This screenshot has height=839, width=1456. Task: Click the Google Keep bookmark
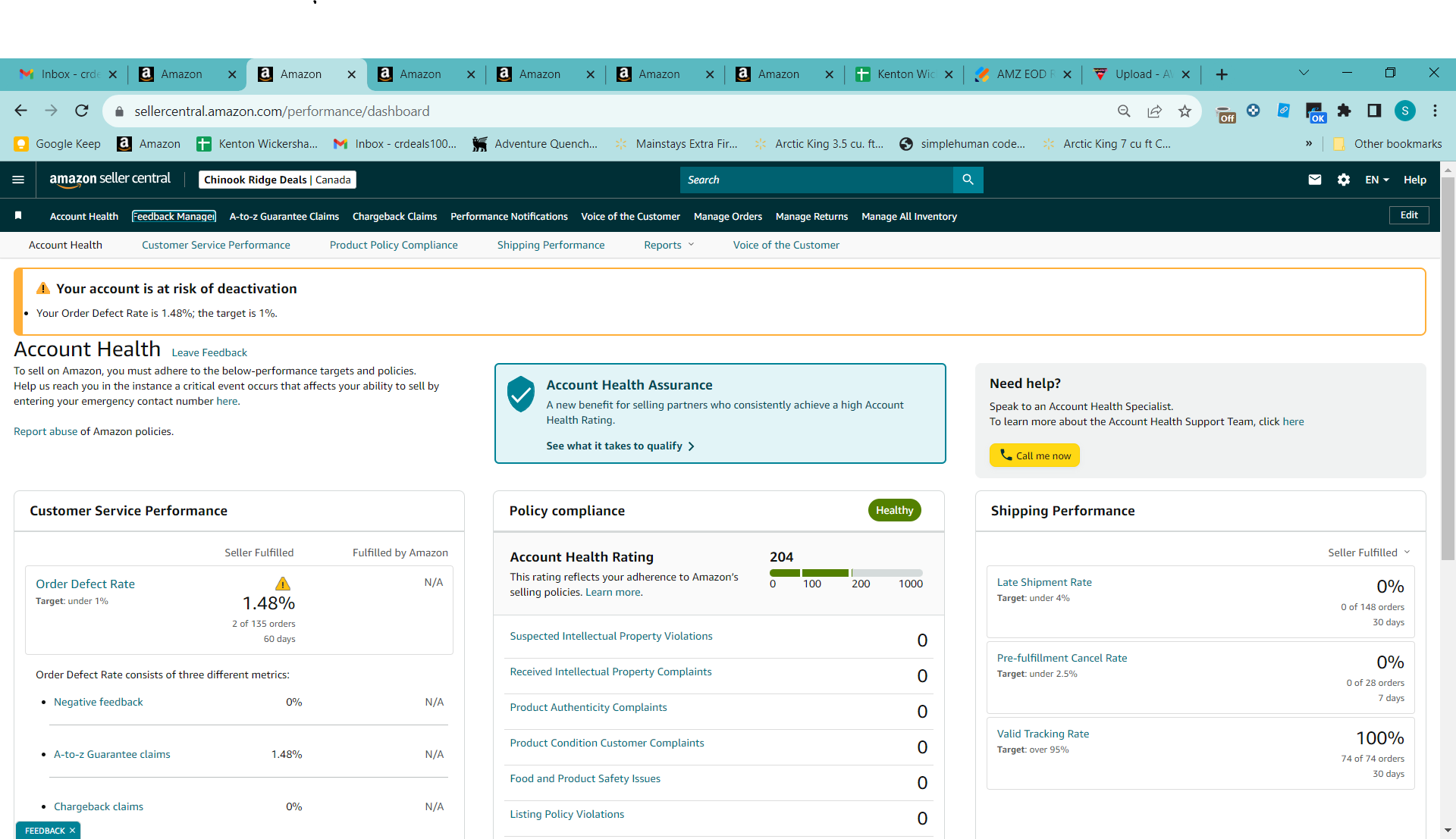coord(58,144)
